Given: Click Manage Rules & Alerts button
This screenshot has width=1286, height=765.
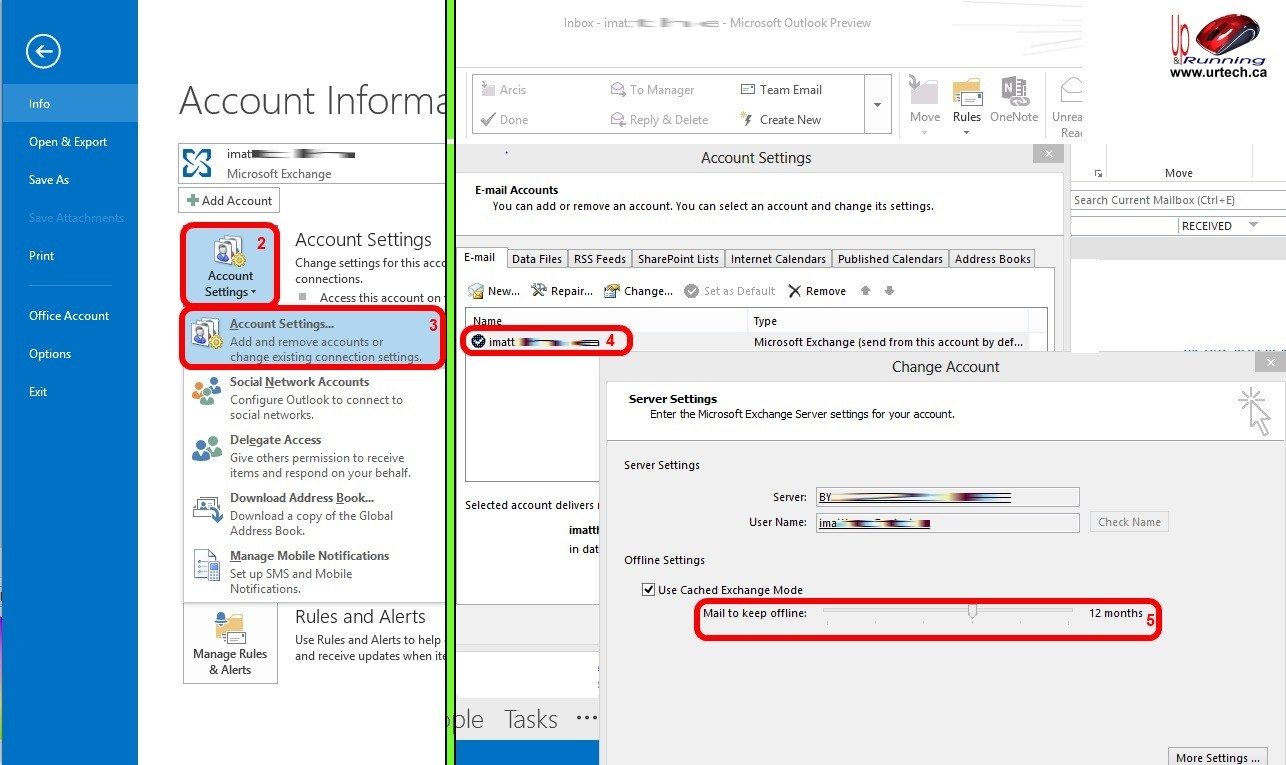Looking at the screenshot, I should pyautogui.click(x=230, y=645).
